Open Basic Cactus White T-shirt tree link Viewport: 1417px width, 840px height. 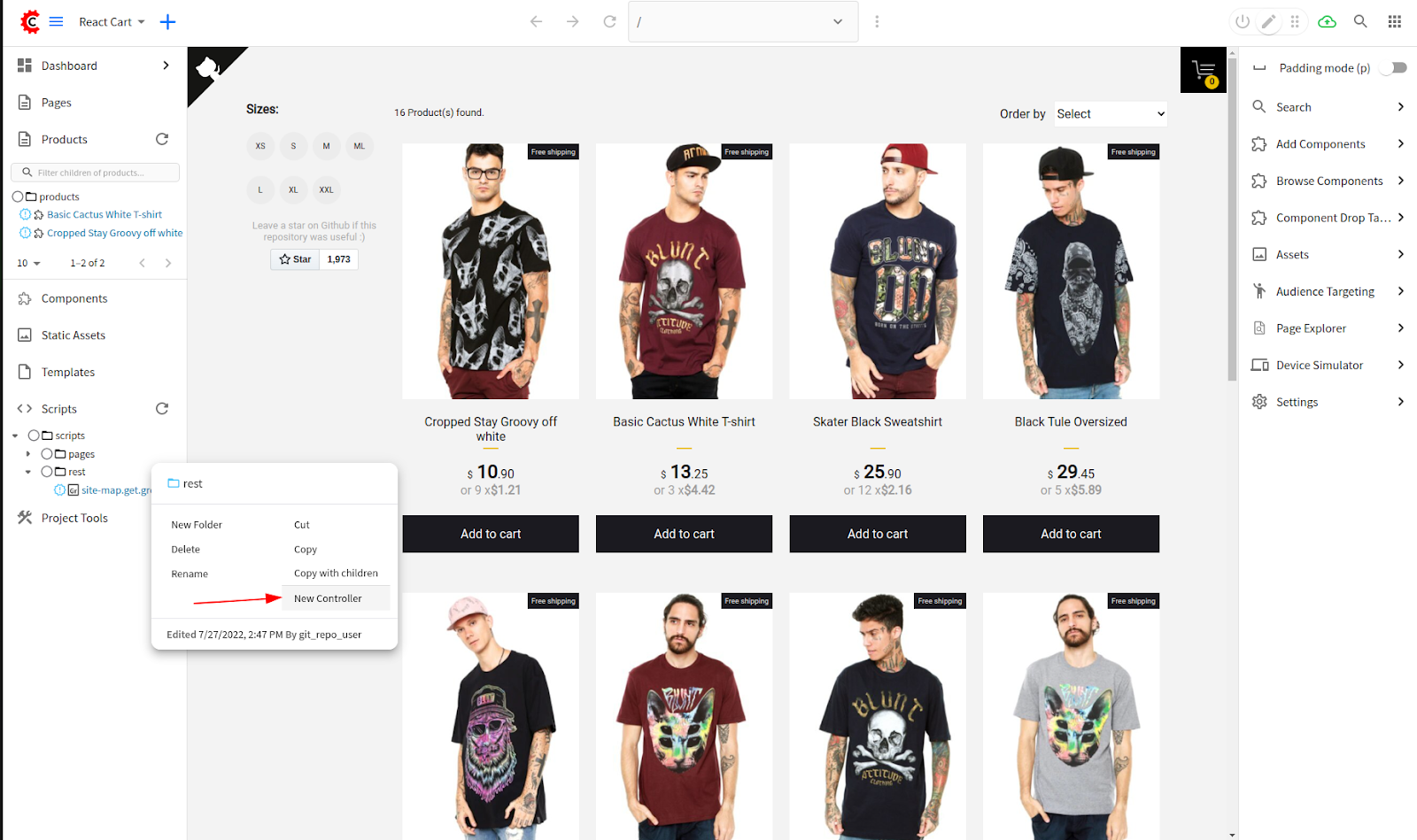105,214
